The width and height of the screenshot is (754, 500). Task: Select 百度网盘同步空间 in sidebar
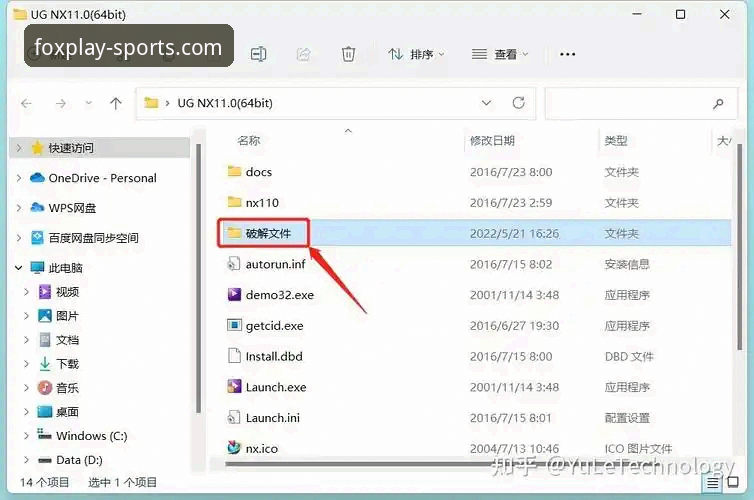tap(93, 238)
